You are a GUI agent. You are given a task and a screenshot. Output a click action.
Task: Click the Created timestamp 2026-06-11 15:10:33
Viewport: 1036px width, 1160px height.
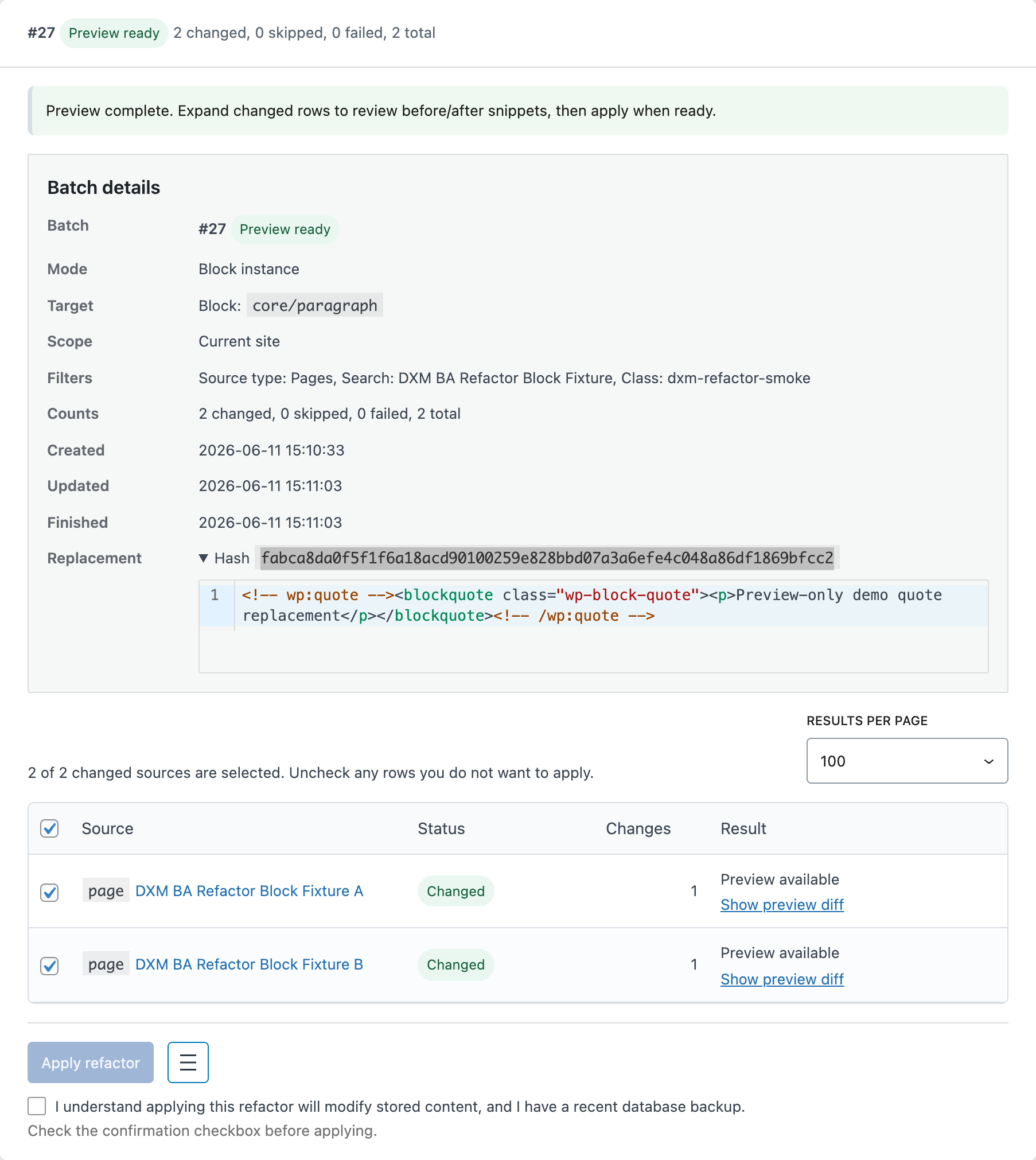[271, 450]
